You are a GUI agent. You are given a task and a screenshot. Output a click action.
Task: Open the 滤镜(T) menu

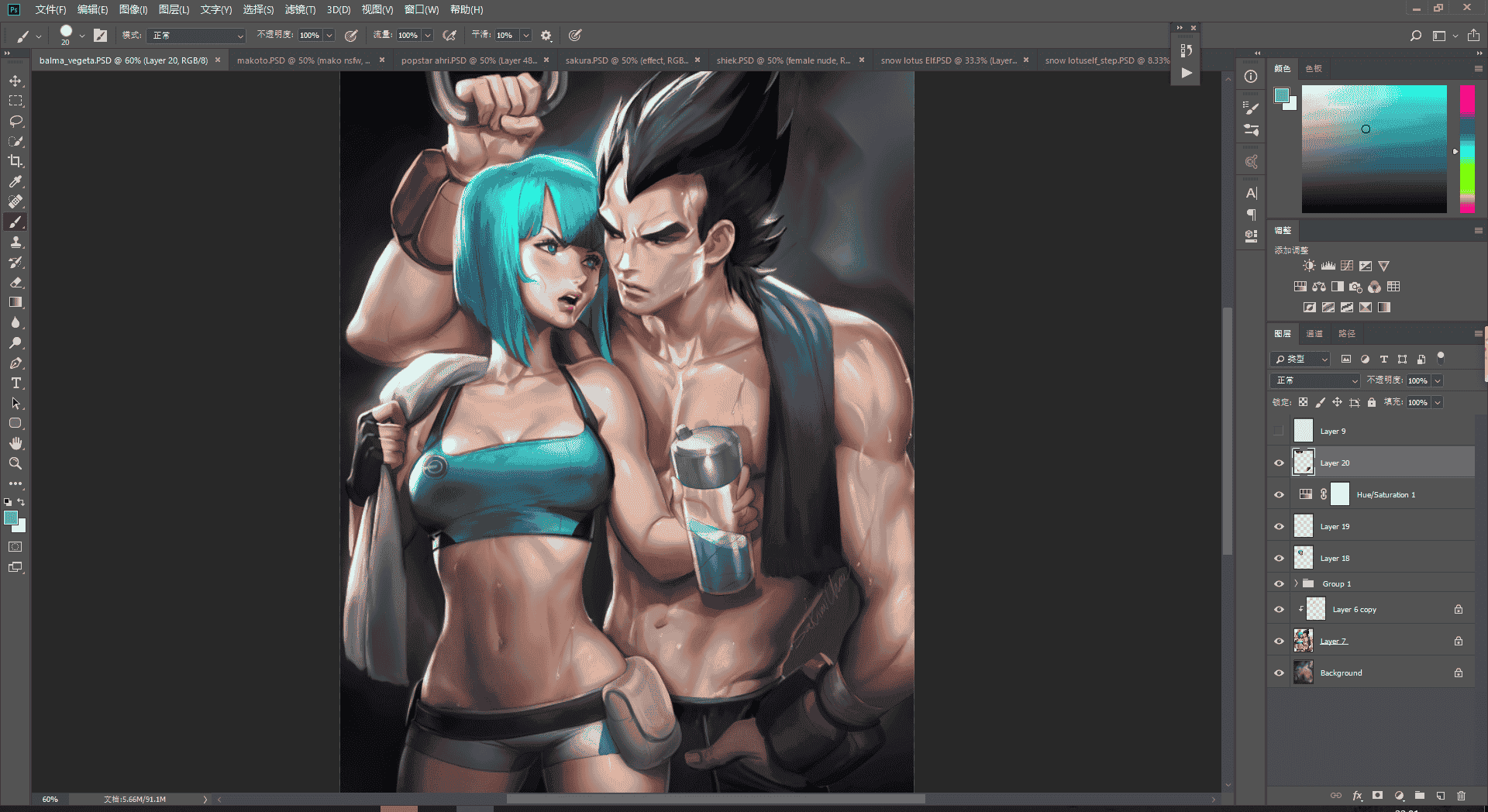(300, 9)
